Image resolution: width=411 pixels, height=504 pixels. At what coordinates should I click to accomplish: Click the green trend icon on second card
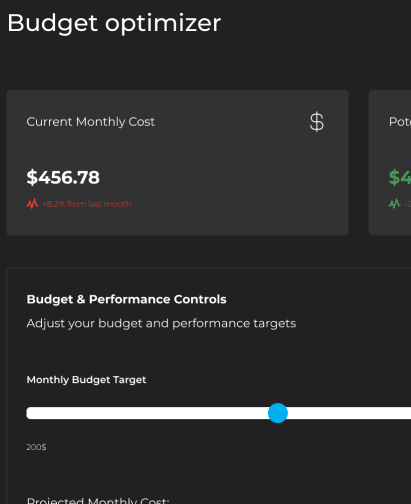click(x=395, y=204)
